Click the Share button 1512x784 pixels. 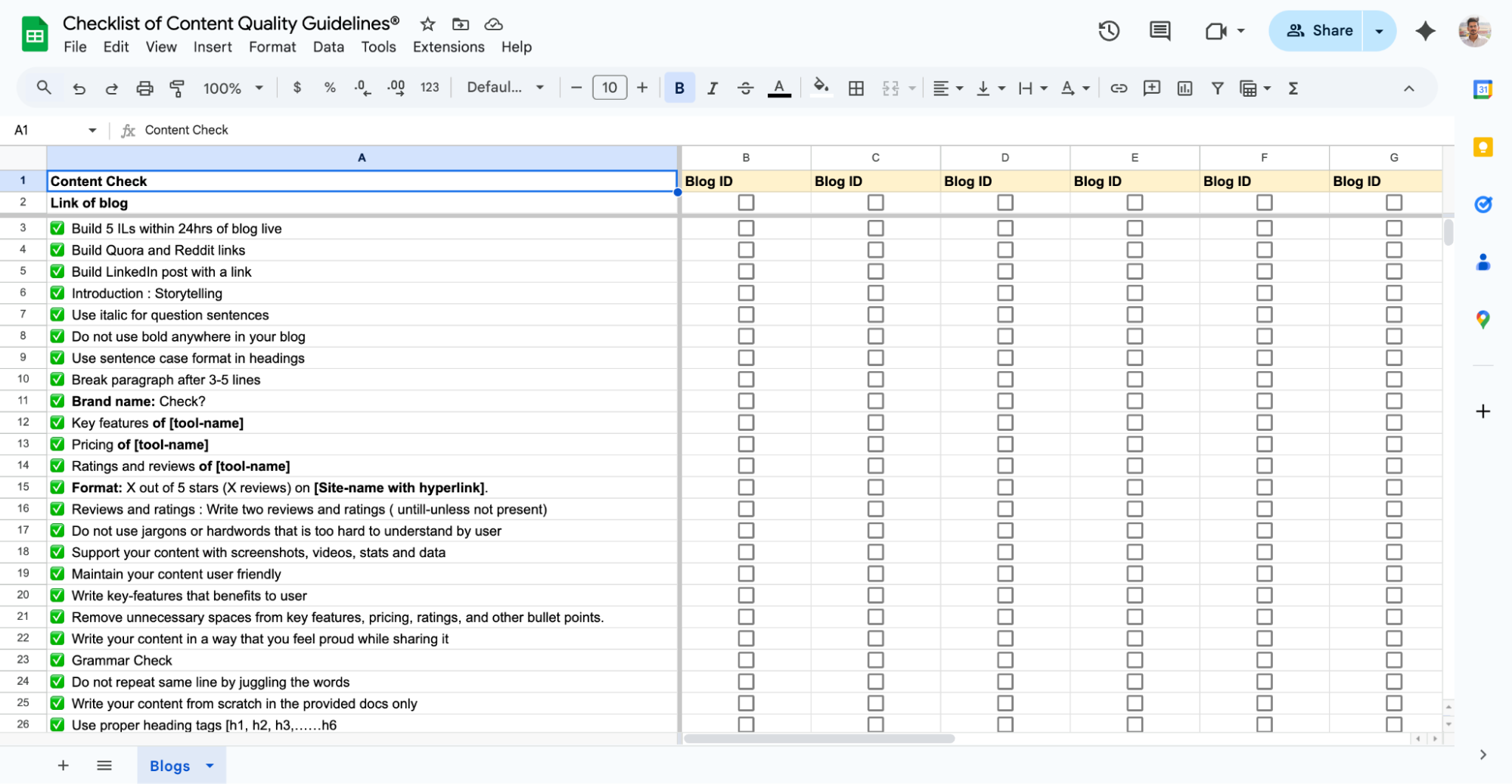1317,31
